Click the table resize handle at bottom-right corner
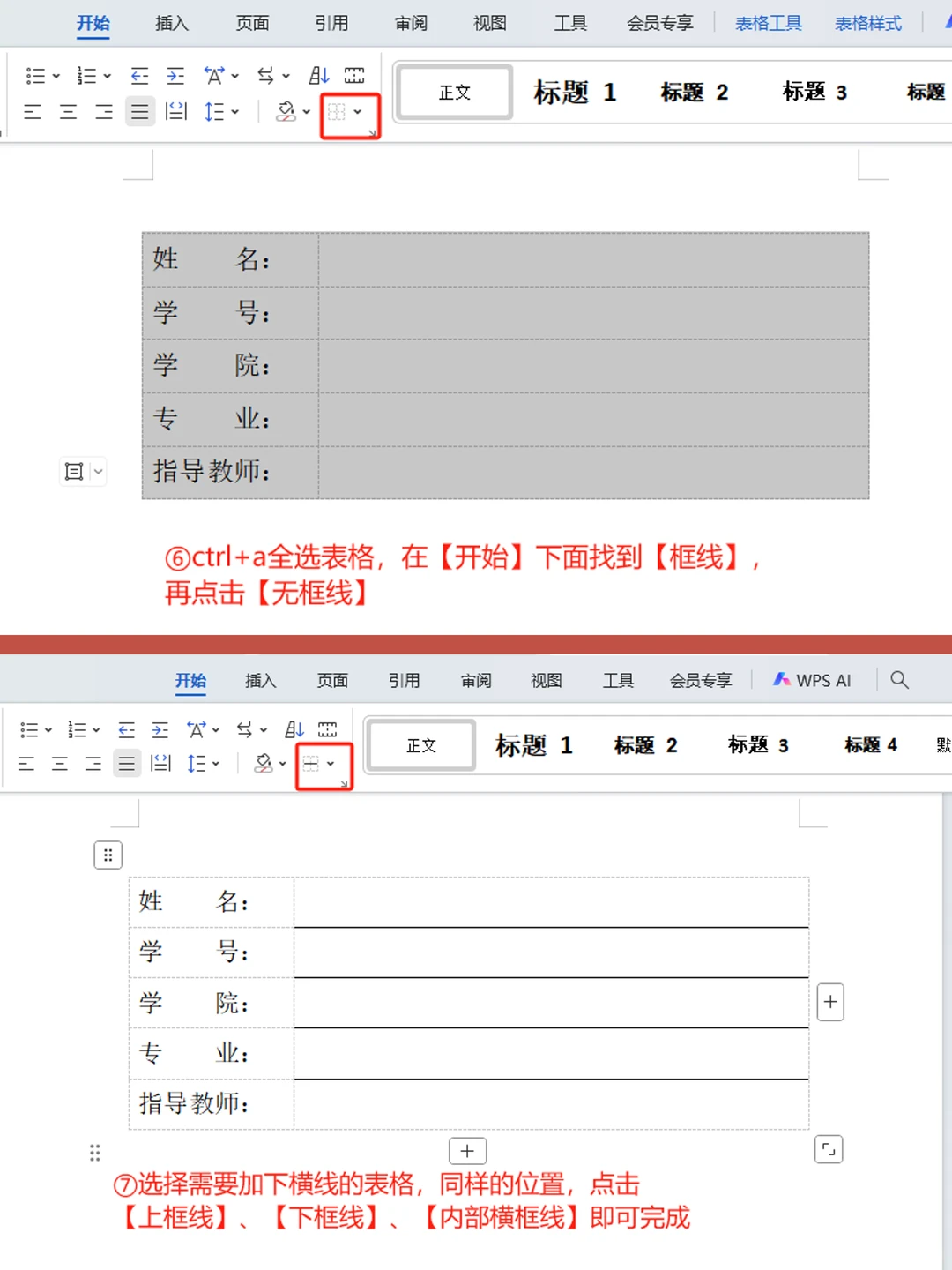 [829, 1149]
